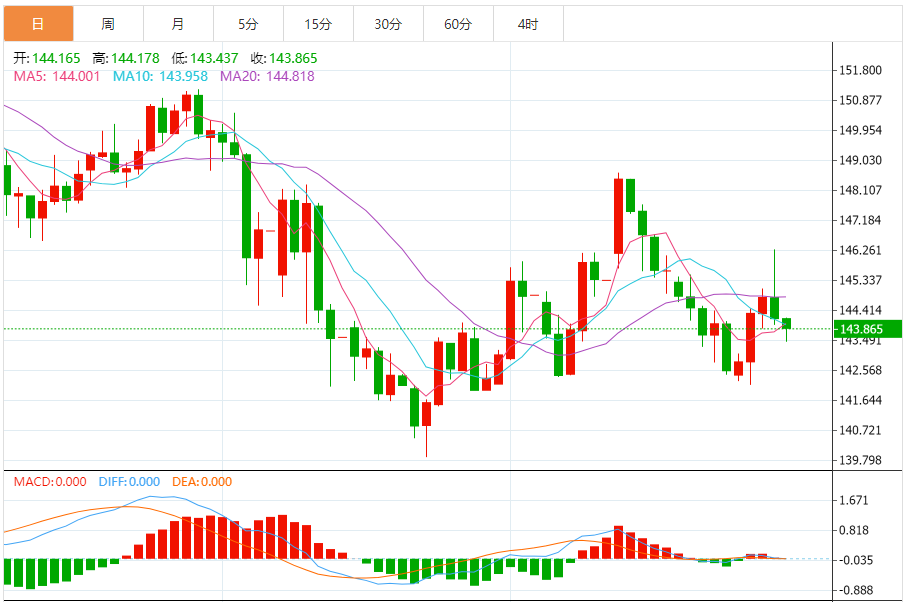Click the open price 144.165 value
Viewport: 909px width, 602px height.
[56, 58]
